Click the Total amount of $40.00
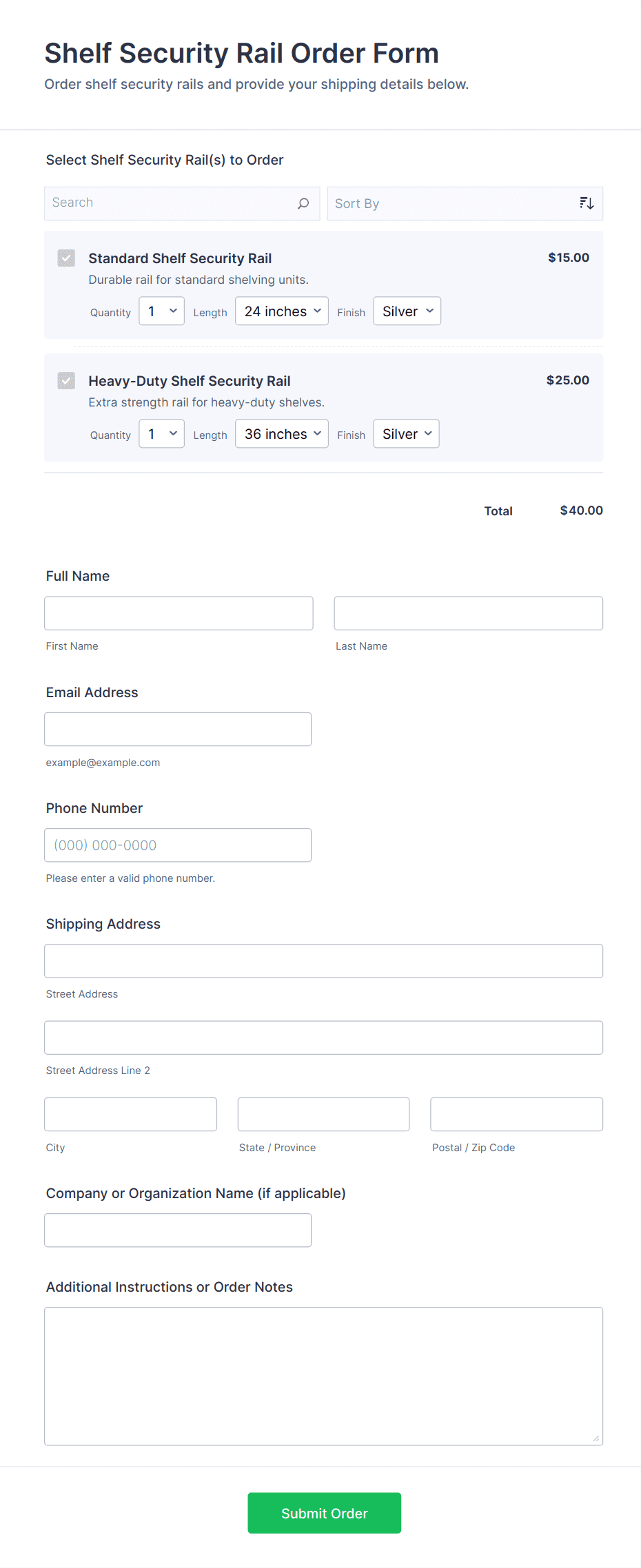Viewport: 641px width, 1568px height. pyautogui.click(x=580, y=510)
